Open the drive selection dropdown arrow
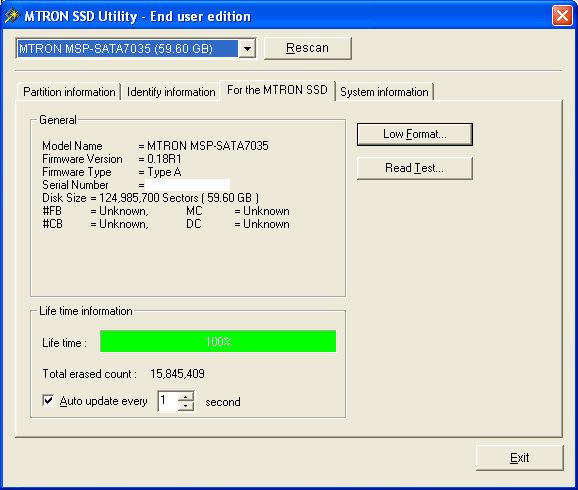578x490 pixels. click(x=247, y=49)
